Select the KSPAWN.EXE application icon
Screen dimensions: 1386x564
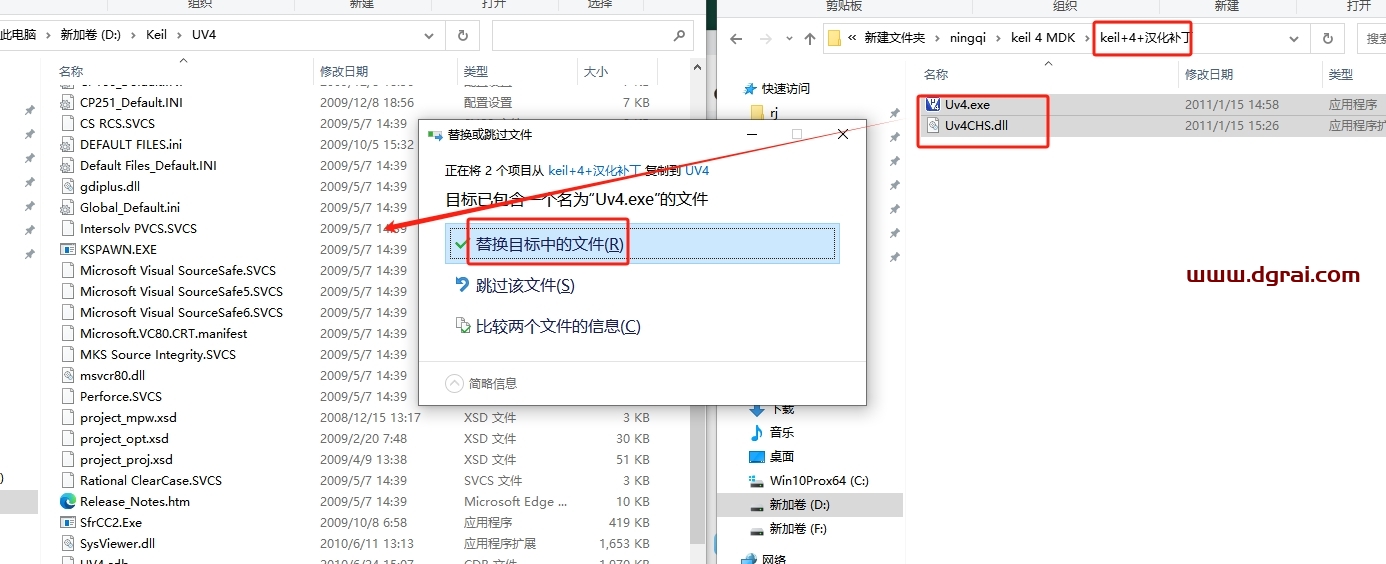[67, 249]
